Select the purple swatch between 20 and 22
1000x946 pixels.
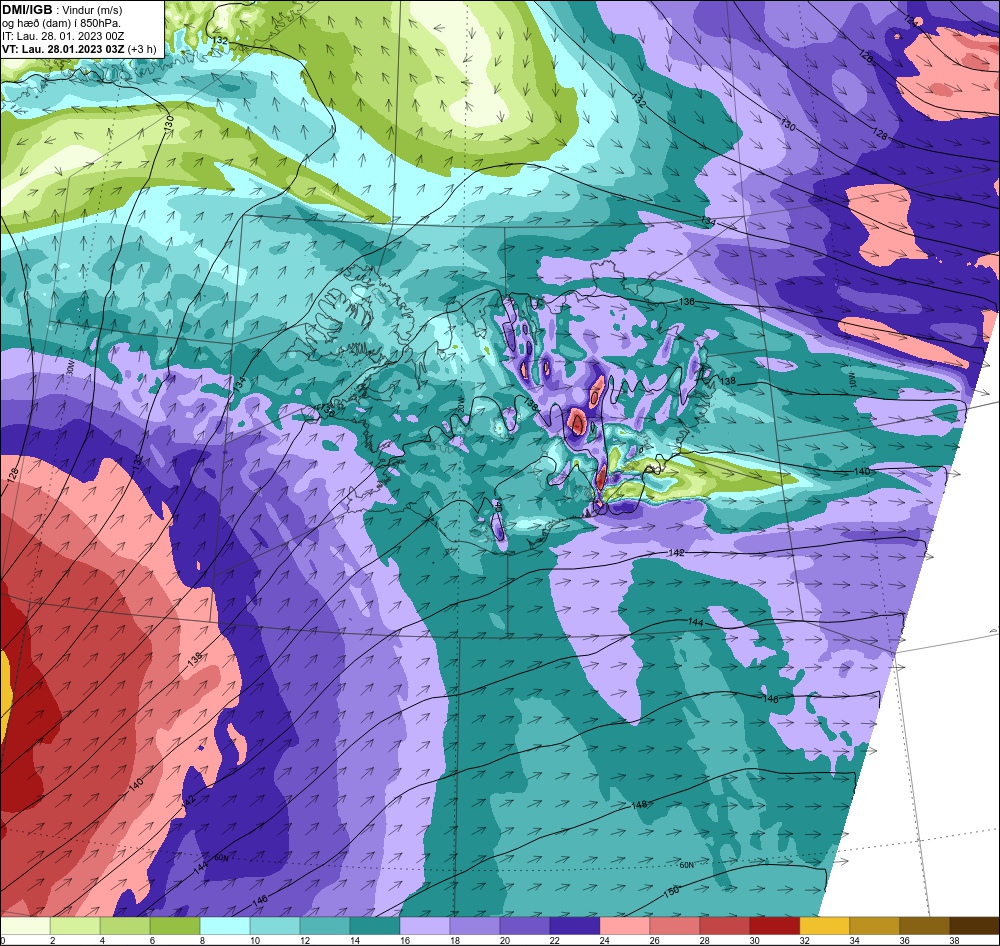click(x=525, y=926)
